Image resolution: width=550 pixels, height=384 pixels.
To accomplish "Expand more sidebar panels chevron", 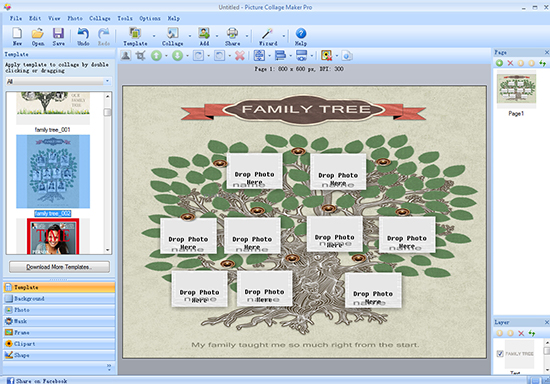I will point(109,367).
